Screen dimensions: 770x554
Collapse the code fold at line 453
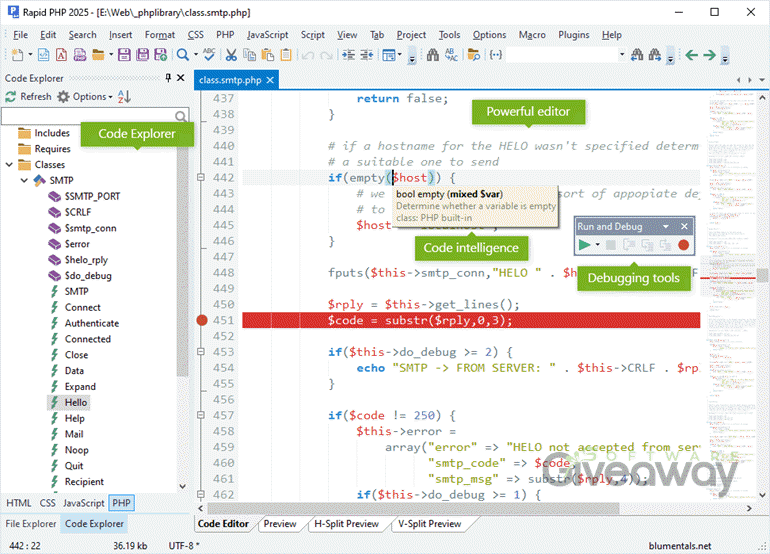201,352
